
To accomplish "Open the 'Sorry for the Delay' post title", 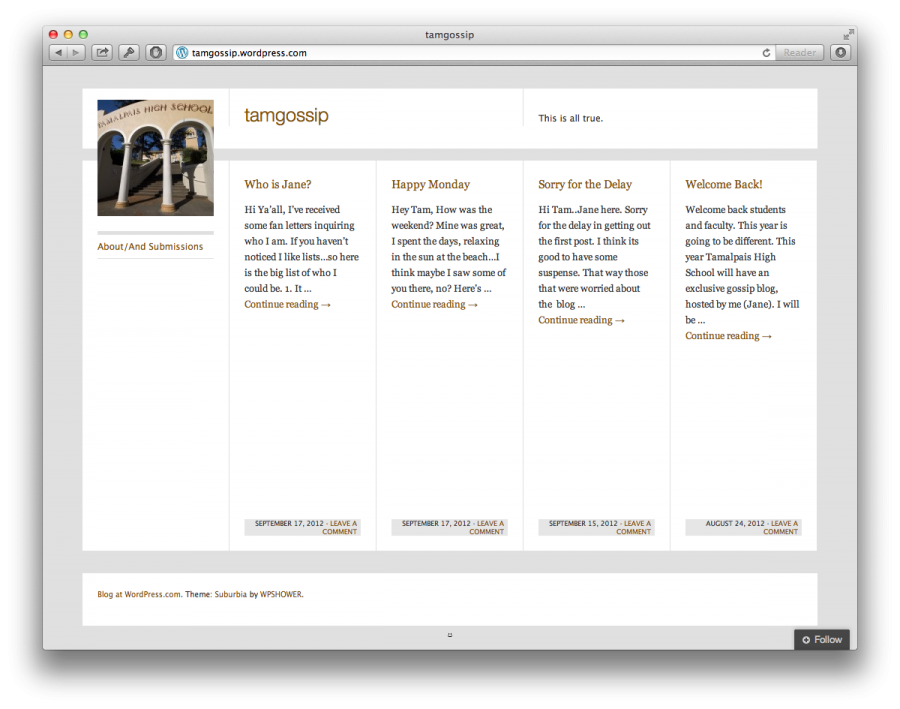I will (585, 184).
